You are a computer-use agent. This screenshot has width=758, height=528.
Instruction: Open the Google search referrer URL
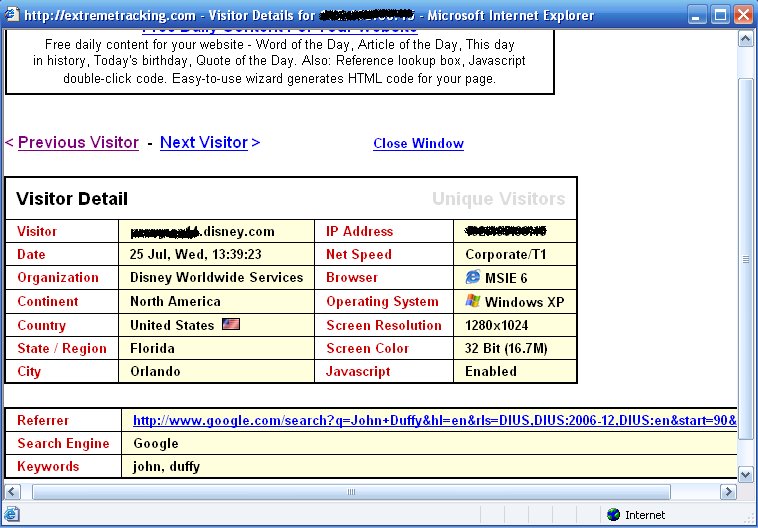[x=435, y=420]
